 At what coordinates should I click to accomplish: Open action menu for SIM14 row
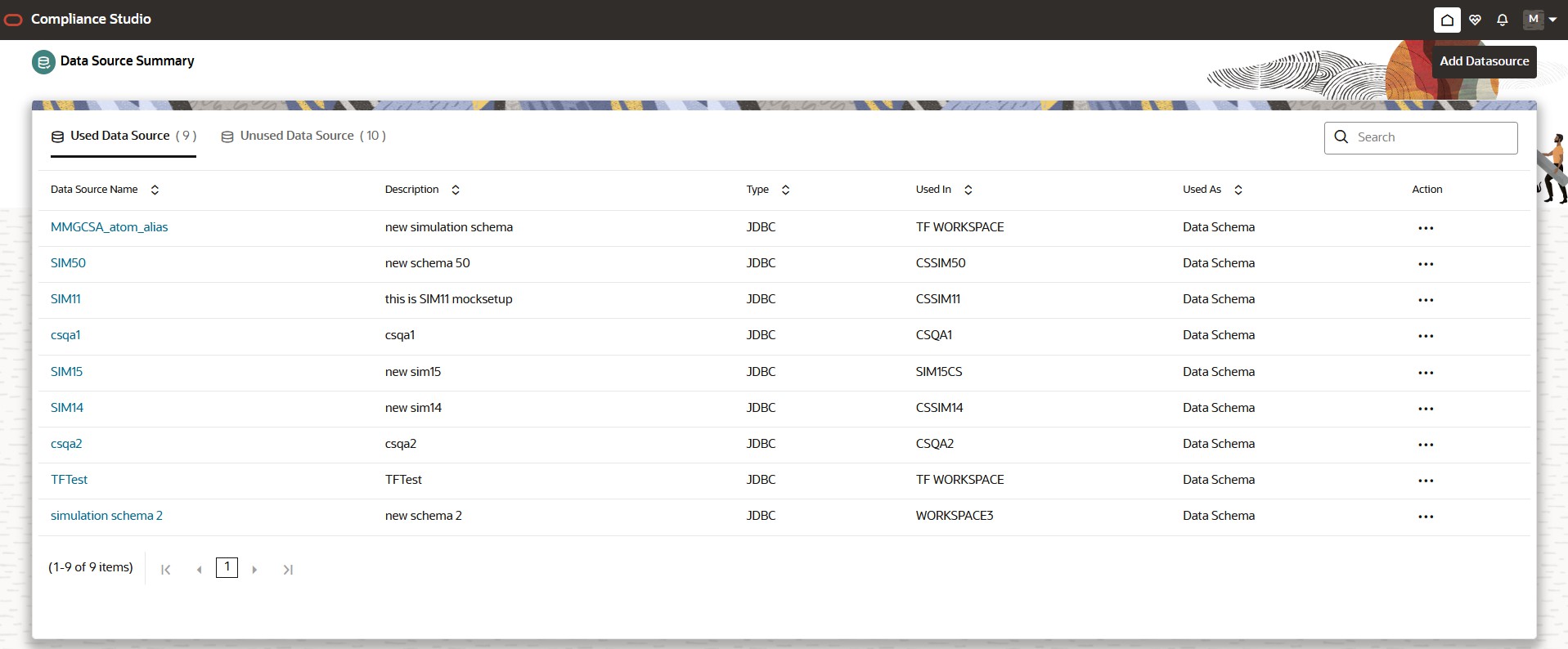pos(1426,409)
